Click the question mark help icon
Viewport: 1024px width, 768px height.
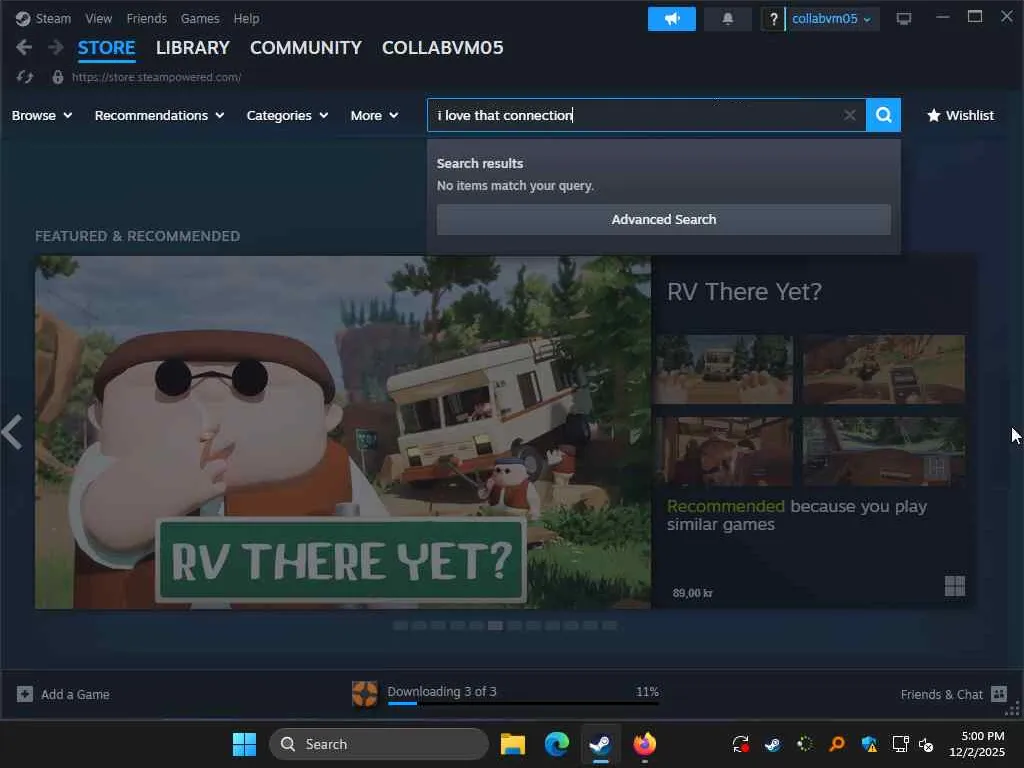pyautogui.click(x=773, y=19)
